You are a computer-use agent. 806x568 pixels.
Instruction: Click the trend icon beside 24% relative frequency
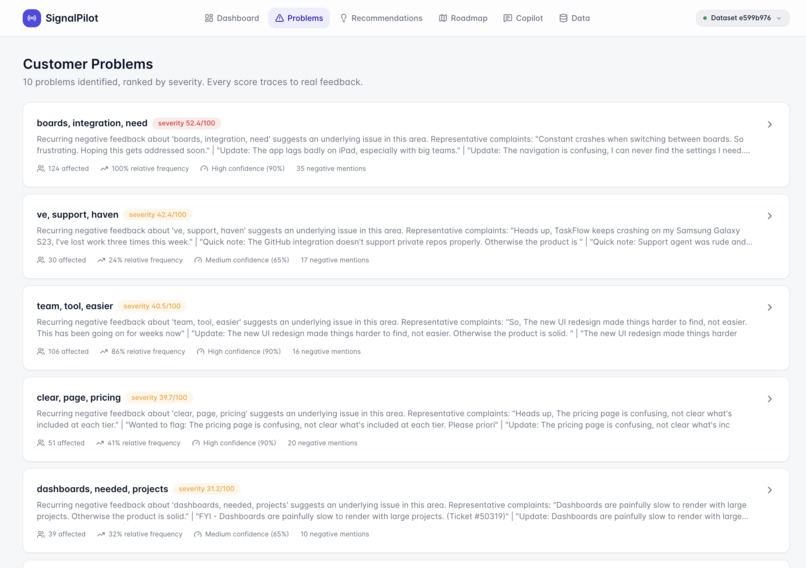[x=101, y=260]
